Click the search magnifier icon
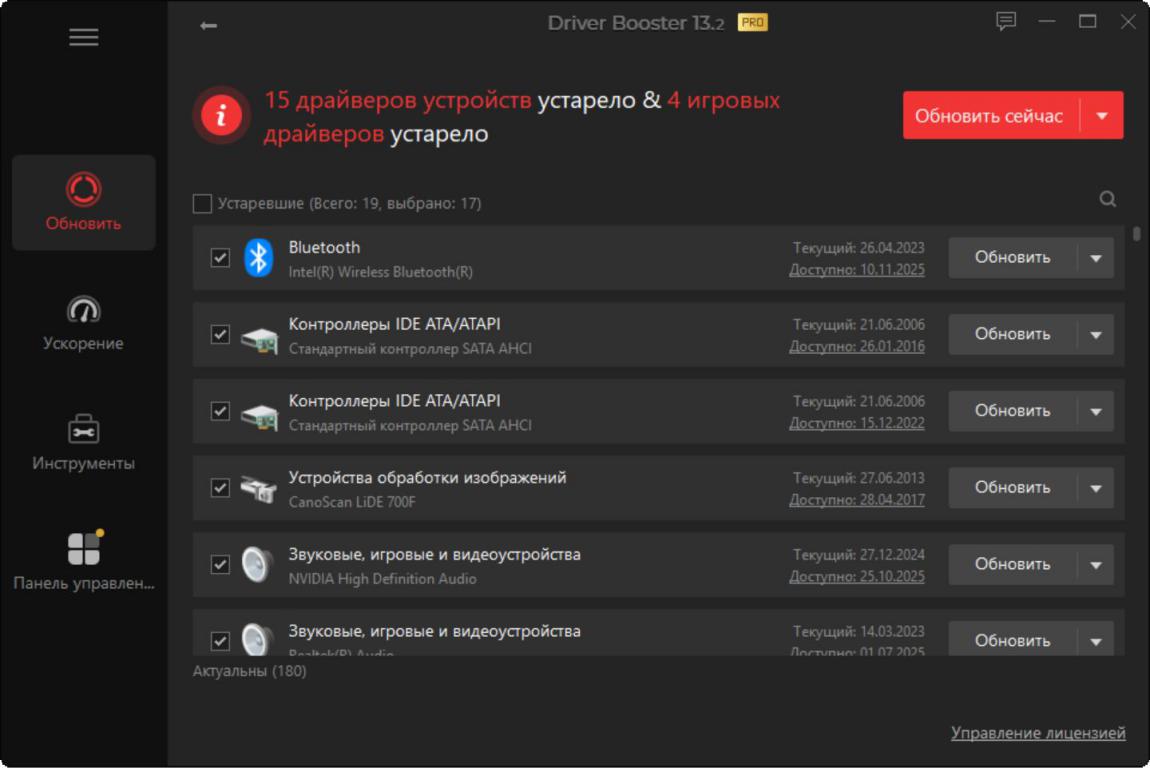 click(x=1107, y=199)
